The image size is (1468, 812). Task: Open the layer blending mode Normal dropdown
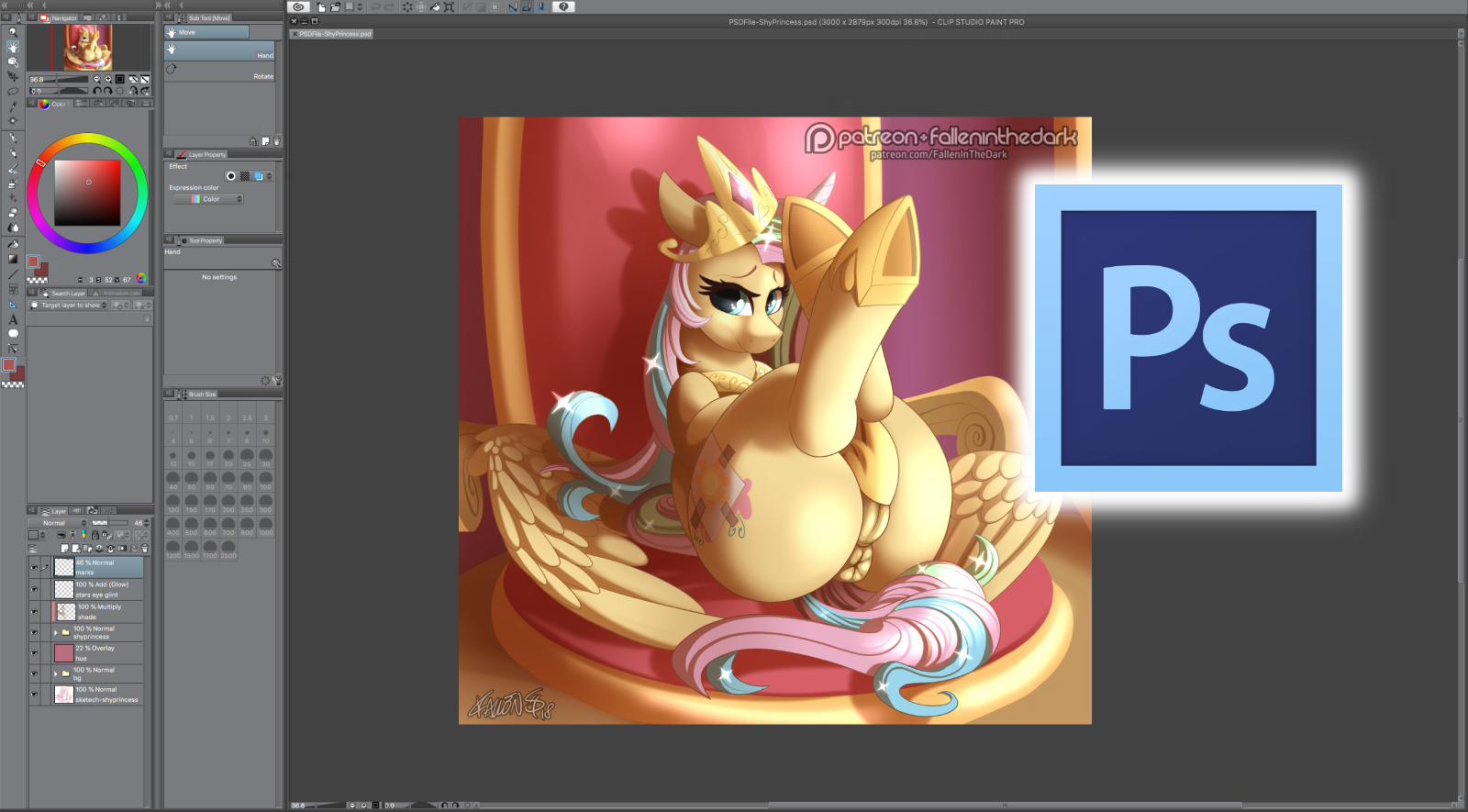tap(57, 523)
